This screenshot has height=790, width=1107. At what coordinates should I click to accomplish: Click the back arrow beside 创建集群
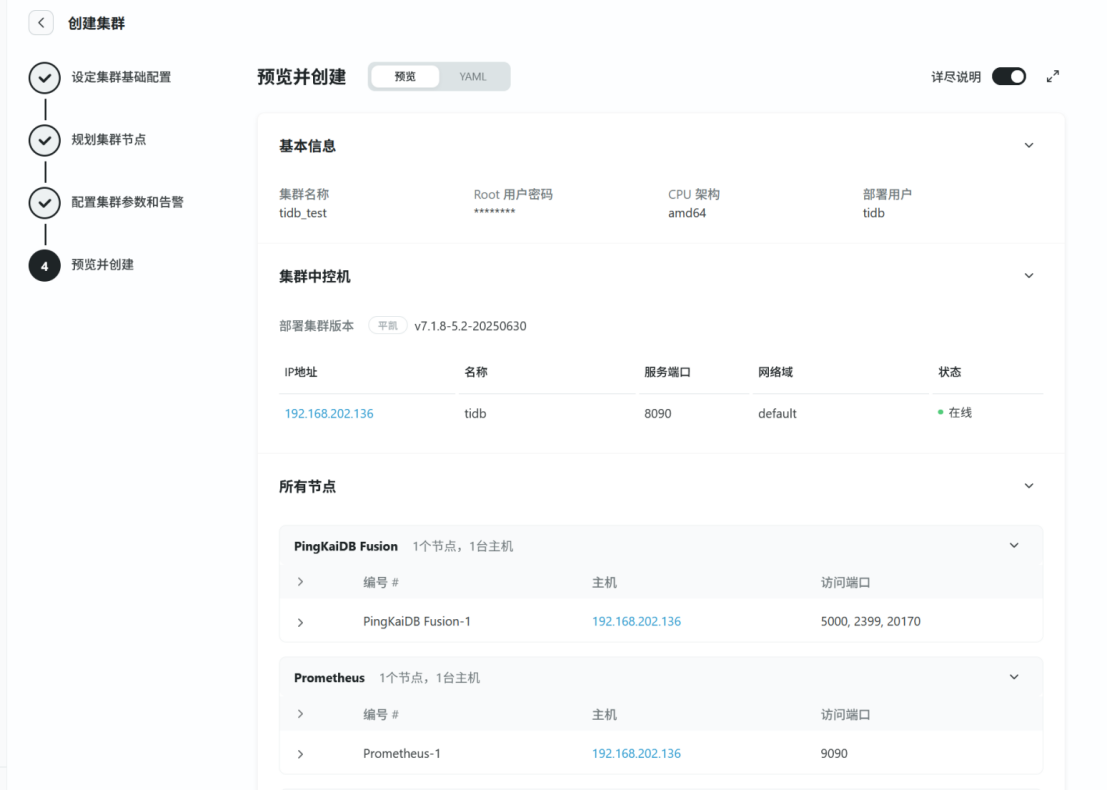click(41, 23)
